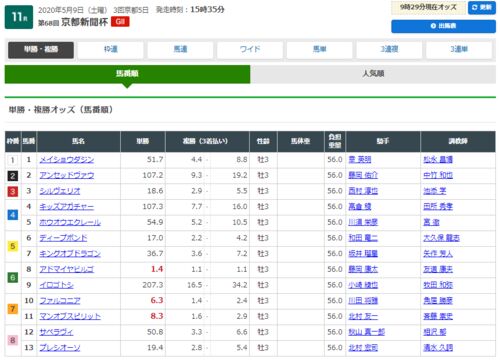
Task: Click the red favorite odds 1.4
Action: (x=157, y=269)
